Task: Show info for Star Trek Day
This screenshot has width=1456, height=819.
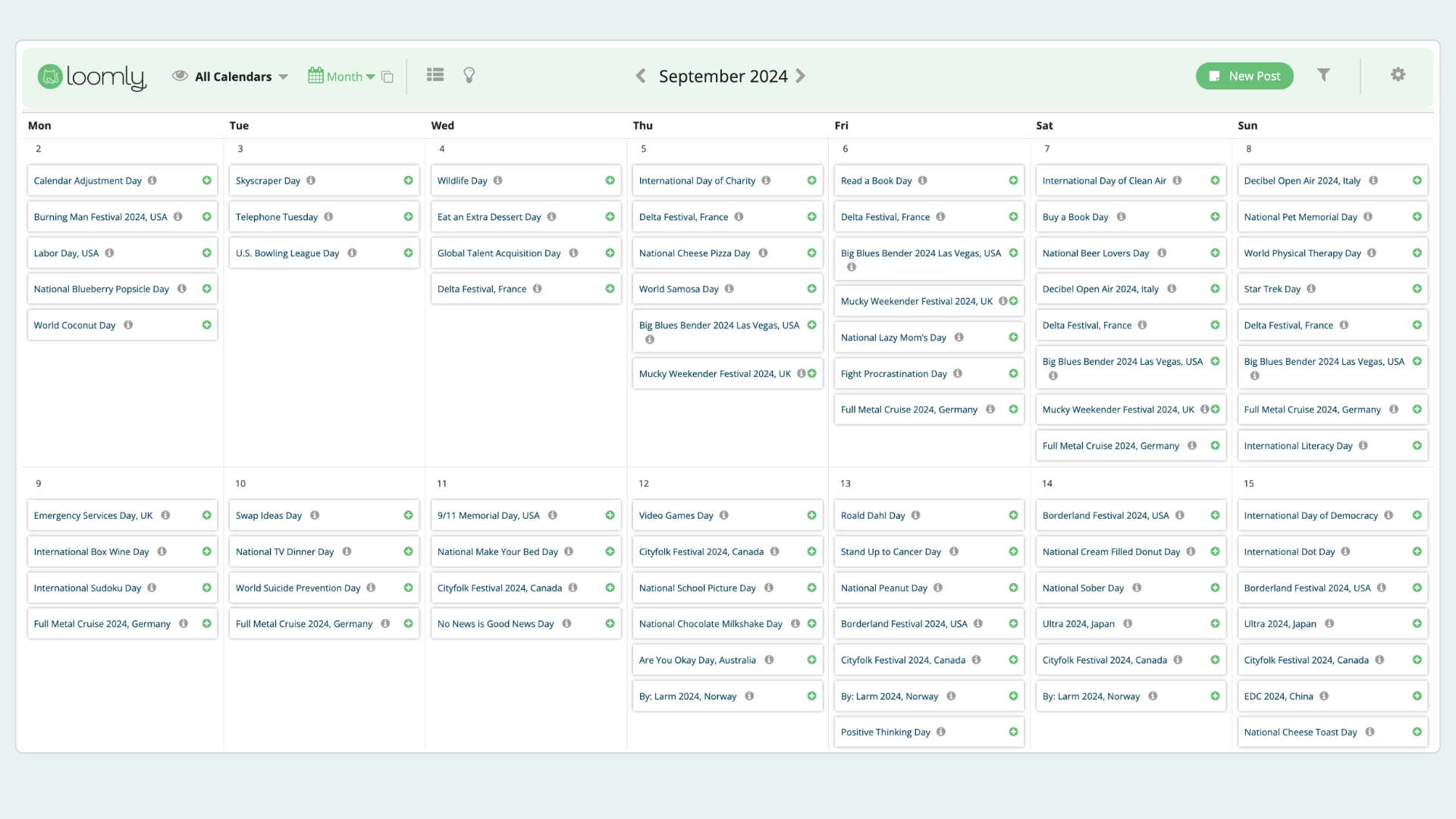Action: [x=1311, y=289]
